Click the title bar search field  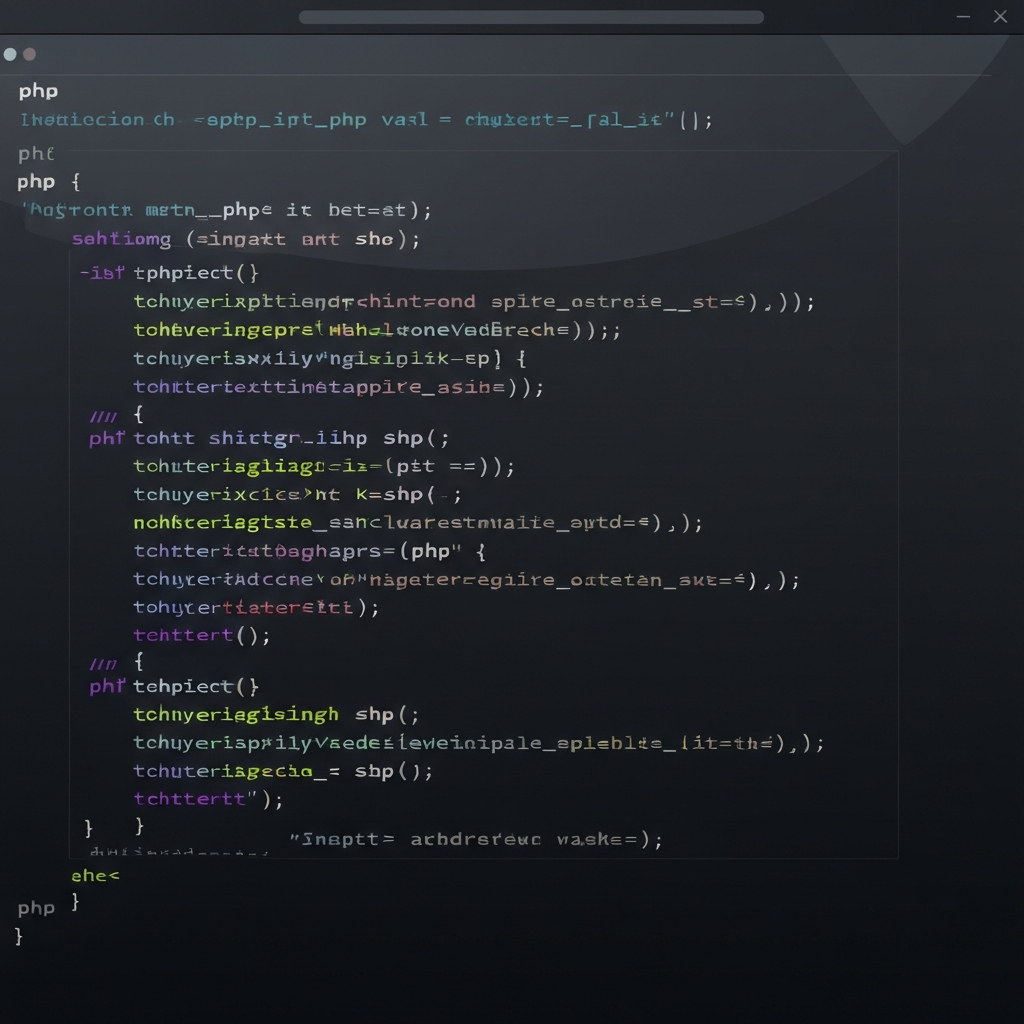tap(531, 17)
